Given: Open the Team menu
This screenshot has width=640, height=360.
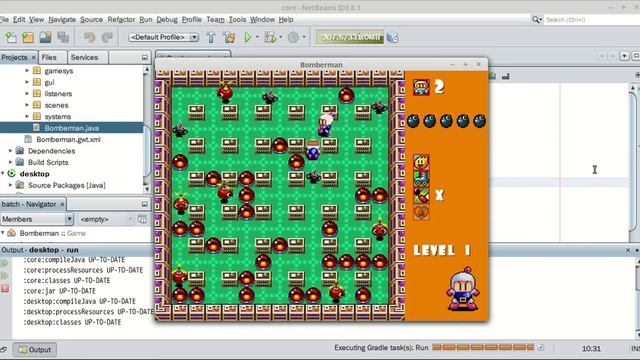Looking at the screenshot, I should tap(215, 20).
